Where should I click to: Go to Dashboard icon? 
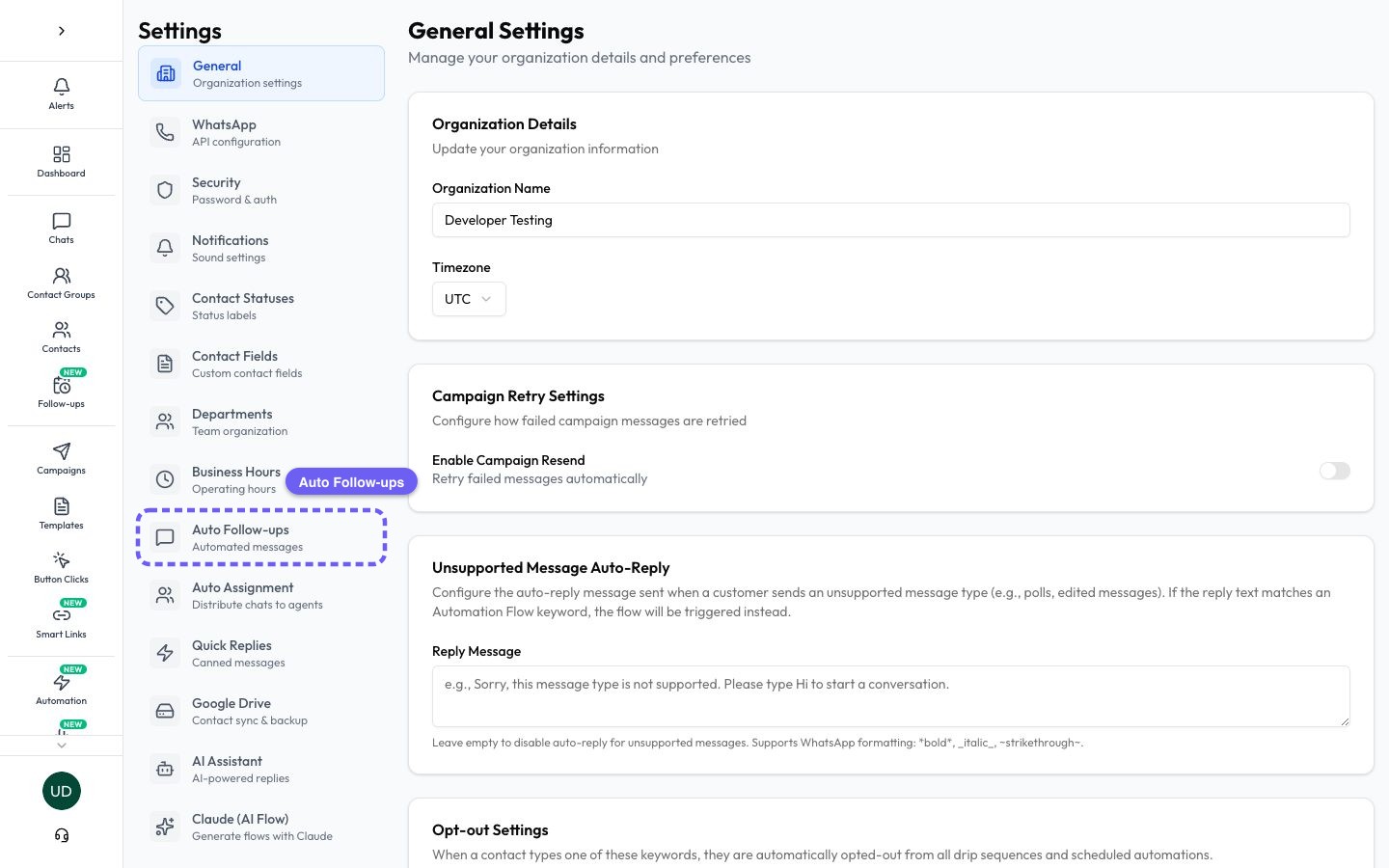(61, 154)
